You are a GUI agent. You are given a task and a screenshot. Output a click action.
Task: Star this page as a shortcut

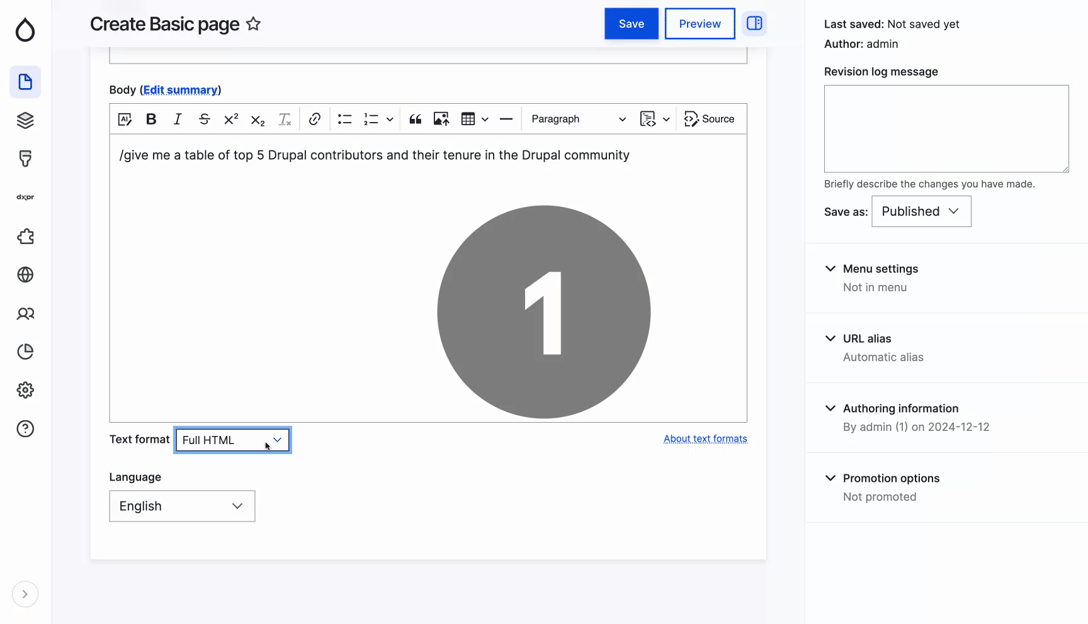coord(254,24)
